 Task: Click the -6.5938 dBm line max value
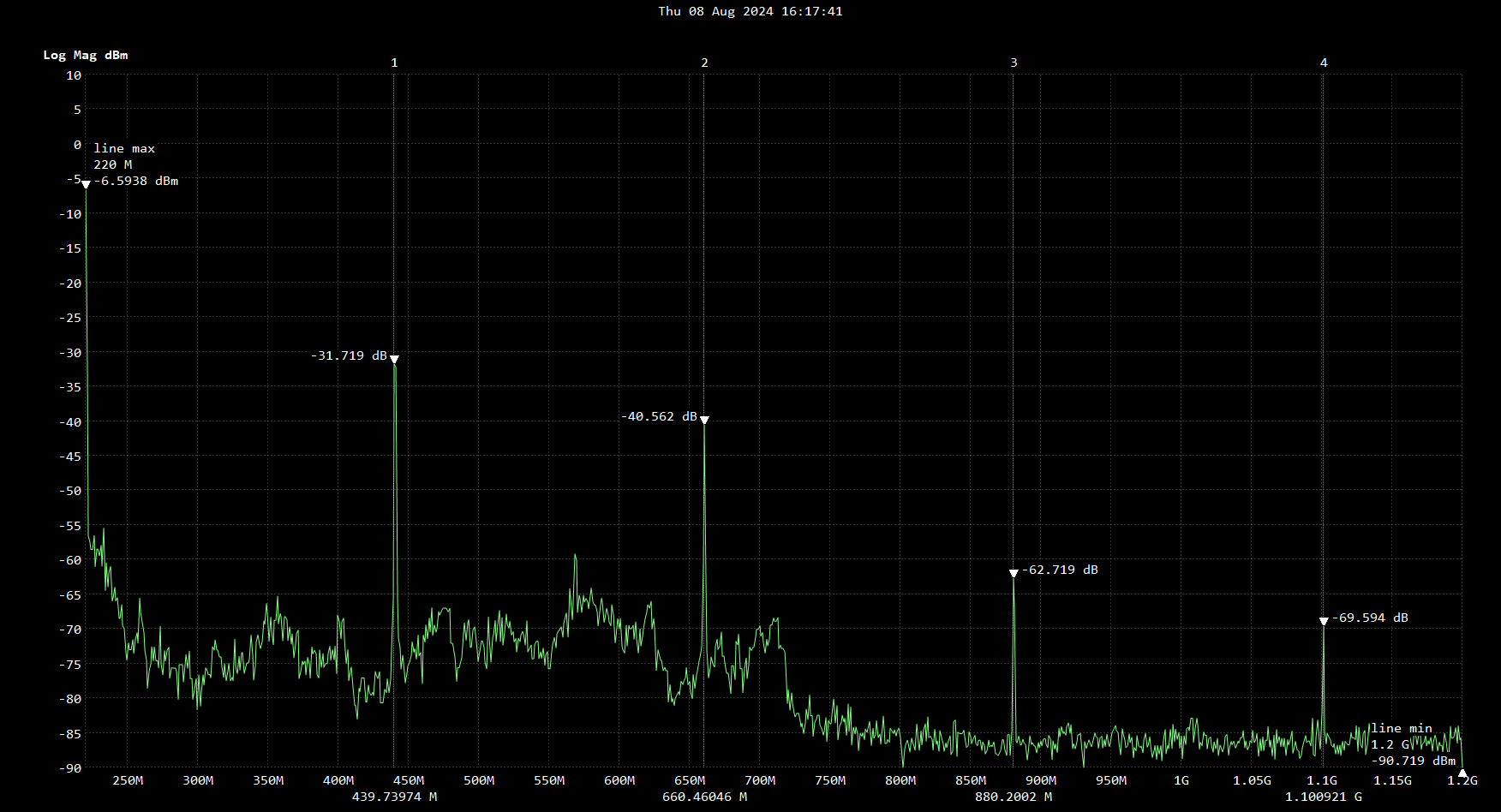point(136,181)
